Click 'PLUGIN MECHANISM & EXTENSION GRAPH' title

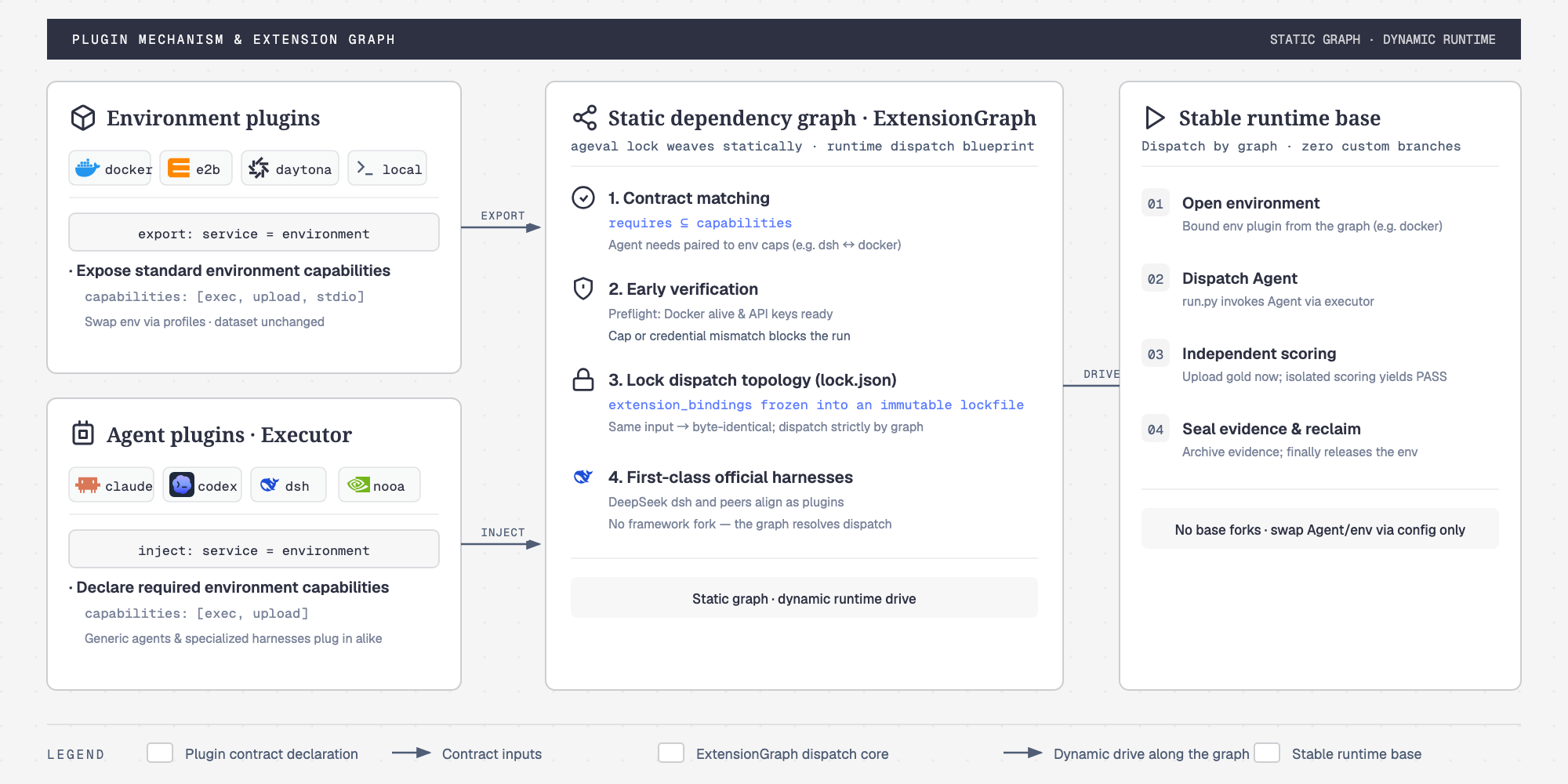(x=234, y=39)
